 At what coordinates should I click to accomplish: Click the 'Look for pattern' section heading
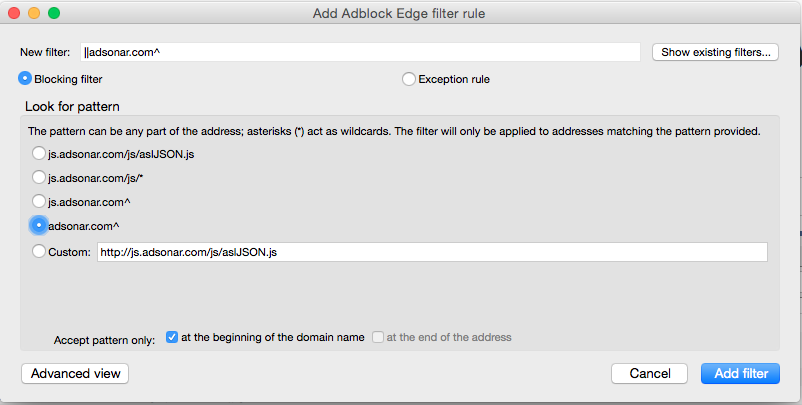[72, 107]
